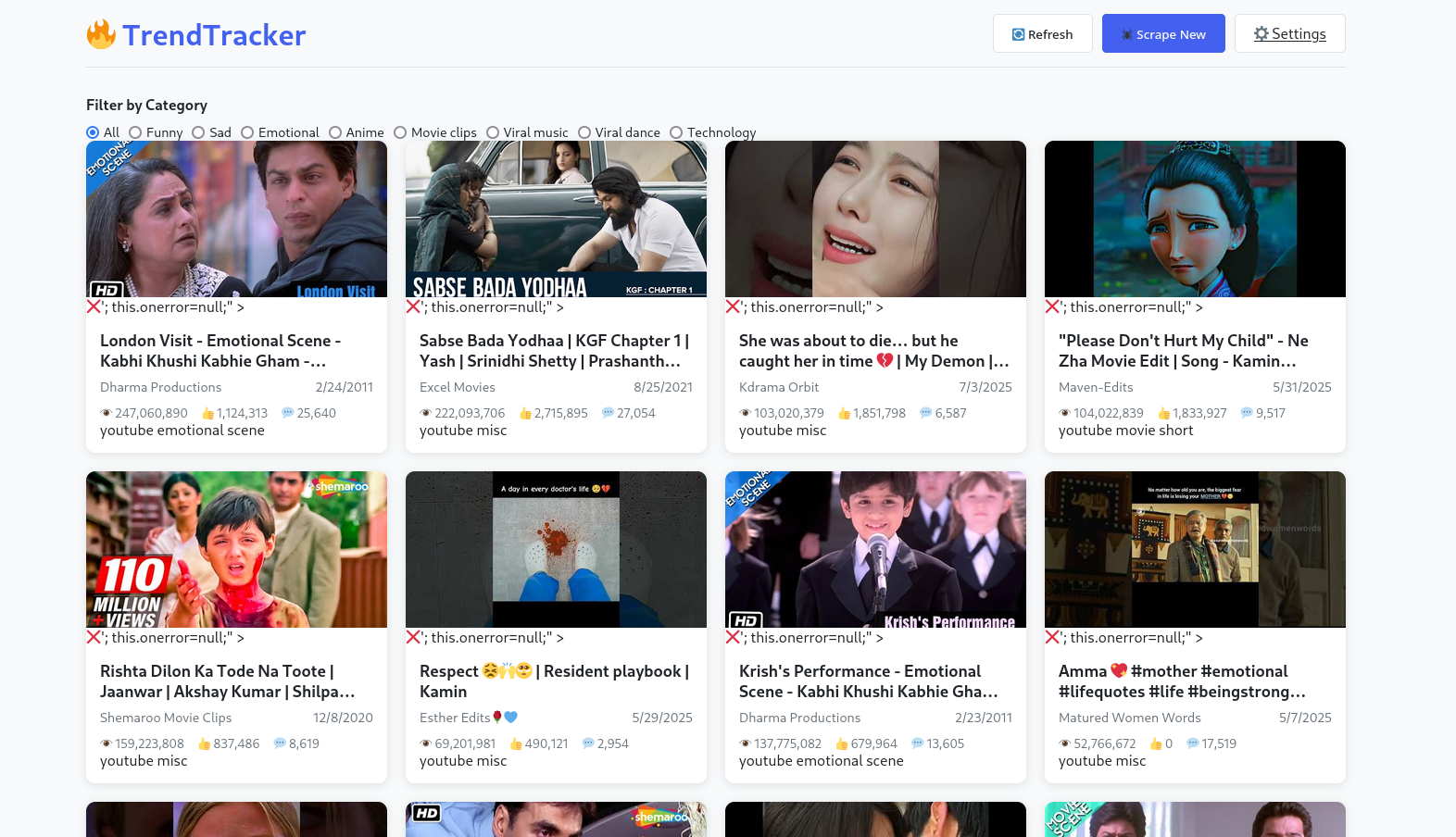Click views eye icon beside 222,093,706

(x=426, y=413)
